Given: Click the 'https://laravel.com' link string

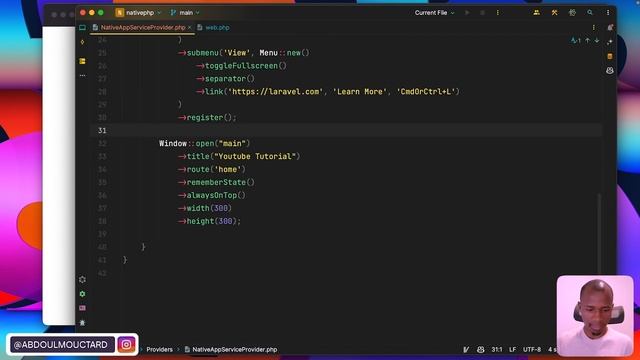Looking at the screenshot, I should pyautogui.click(x=277, y=92).
